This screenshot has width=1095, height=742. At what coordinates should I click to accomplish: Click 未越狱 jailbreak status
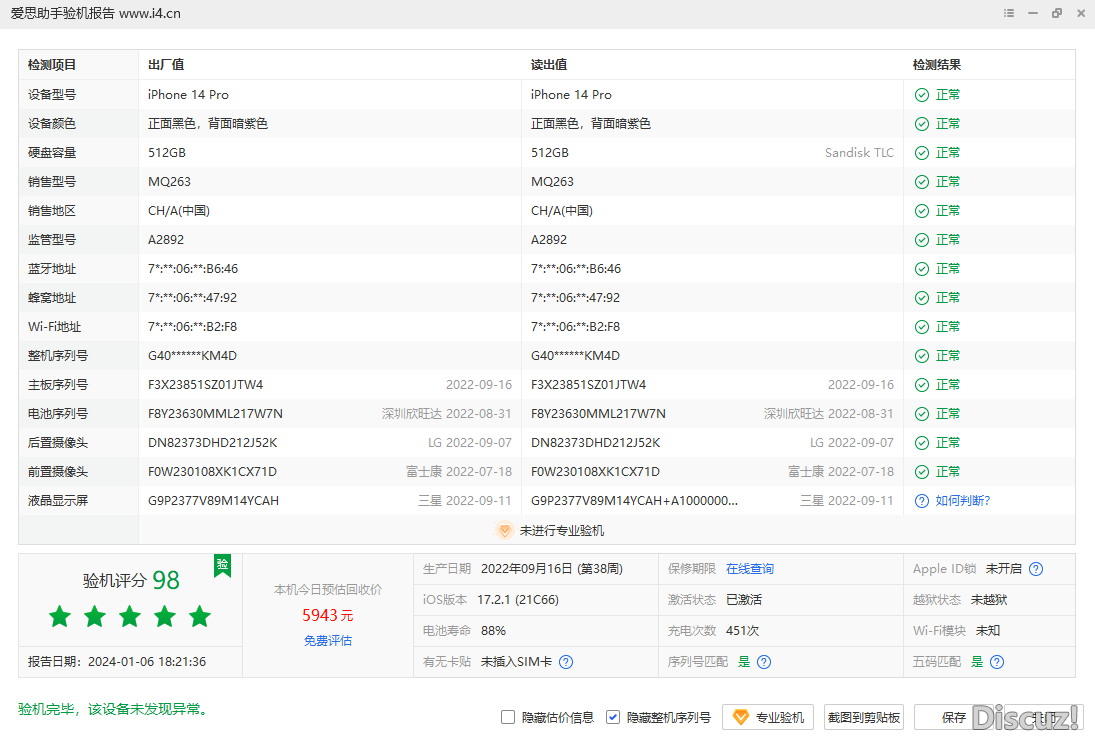point(989,600)
